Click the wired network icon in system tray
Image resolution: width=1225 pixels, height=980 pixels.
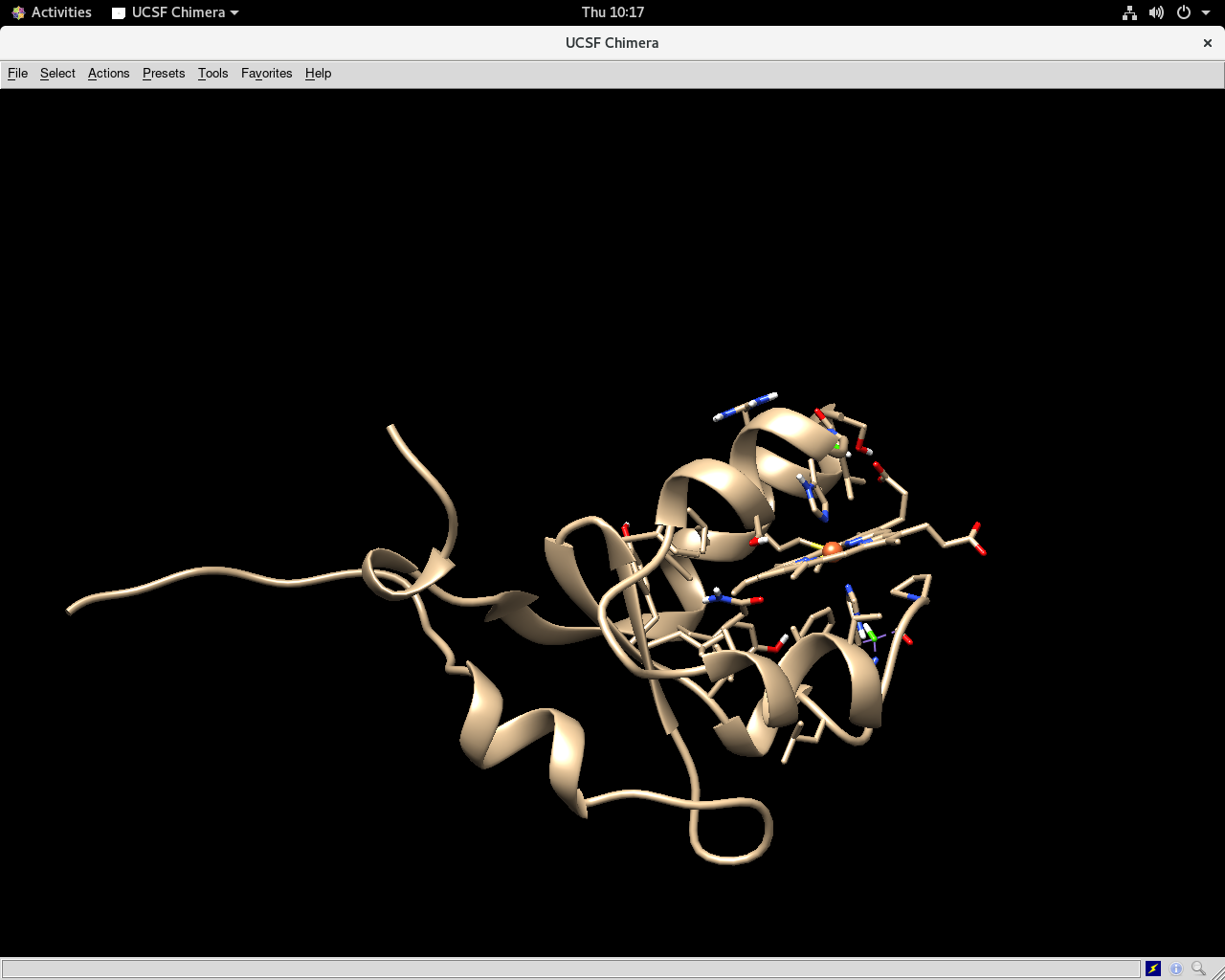tap(1129, 12)
